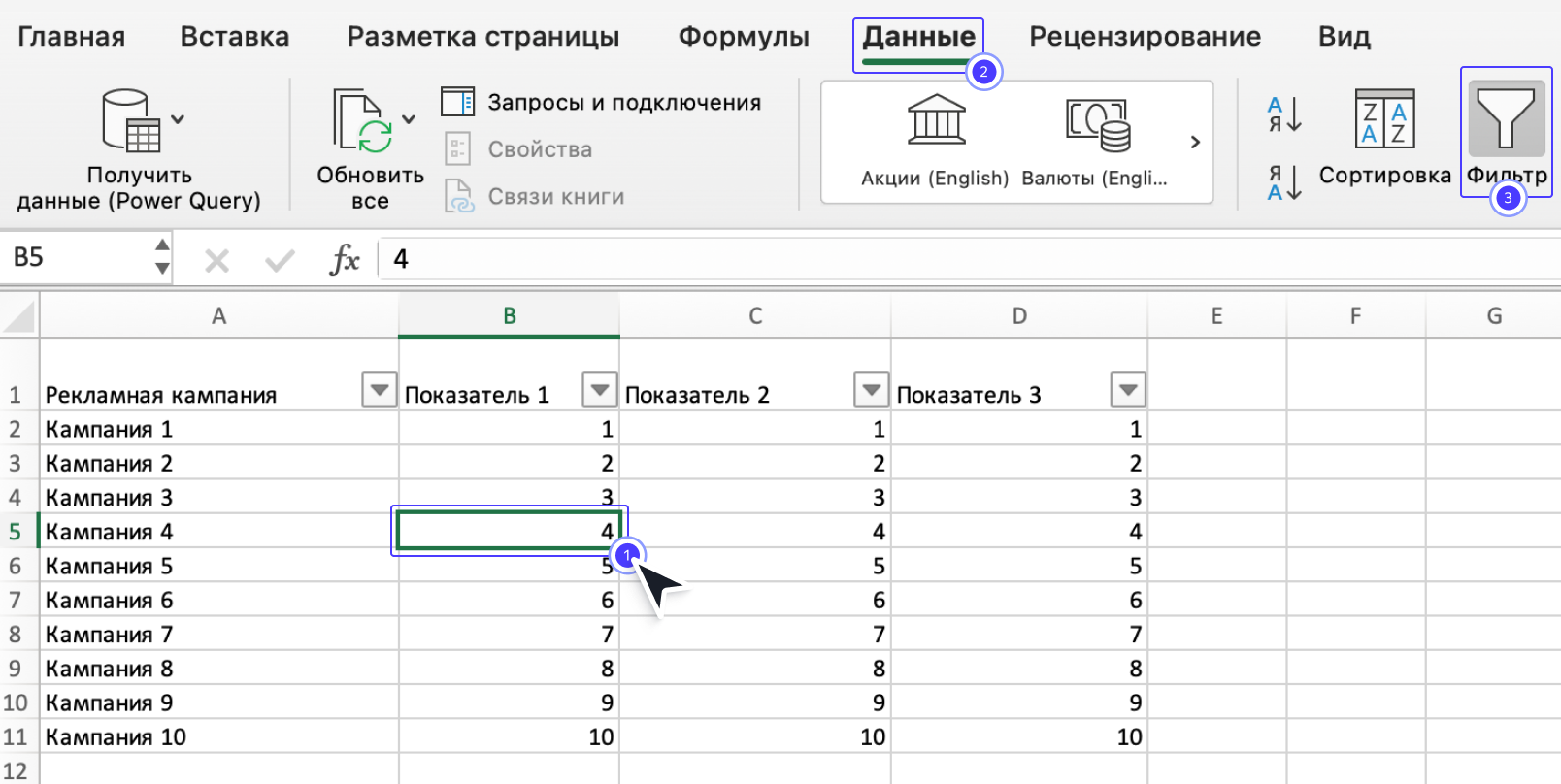The image size is (1561, 784).
Task: Confirm entry with checkmark icon
Action: pyautogui.click(x=280, y=260)
